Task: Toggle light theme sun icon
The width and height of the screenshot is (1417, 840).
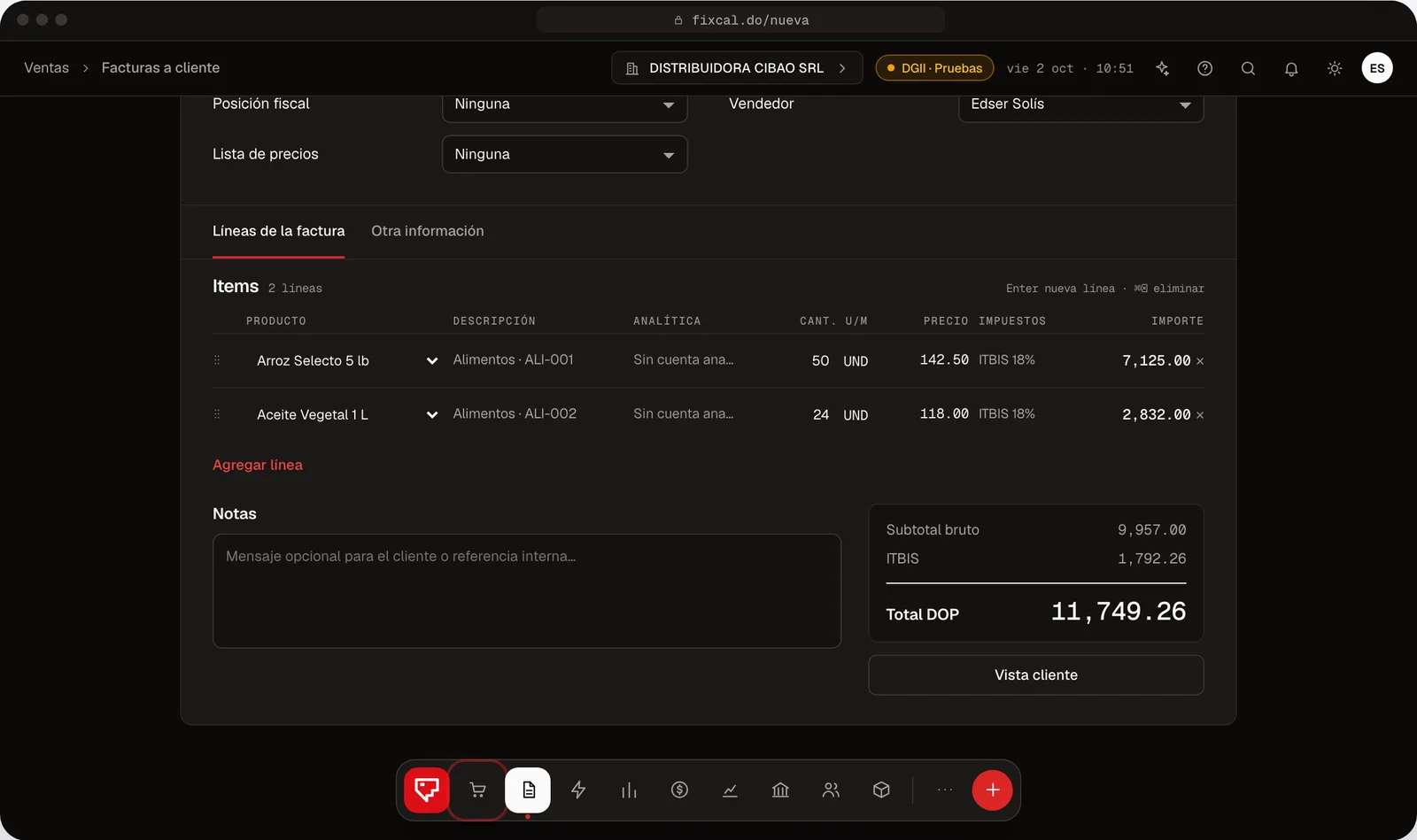Action: coord(1335,68)
